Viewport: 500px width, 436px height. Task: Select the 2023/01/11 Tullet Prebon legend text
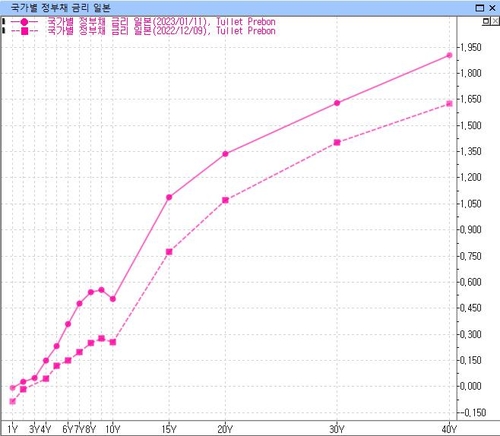[161, 22]
